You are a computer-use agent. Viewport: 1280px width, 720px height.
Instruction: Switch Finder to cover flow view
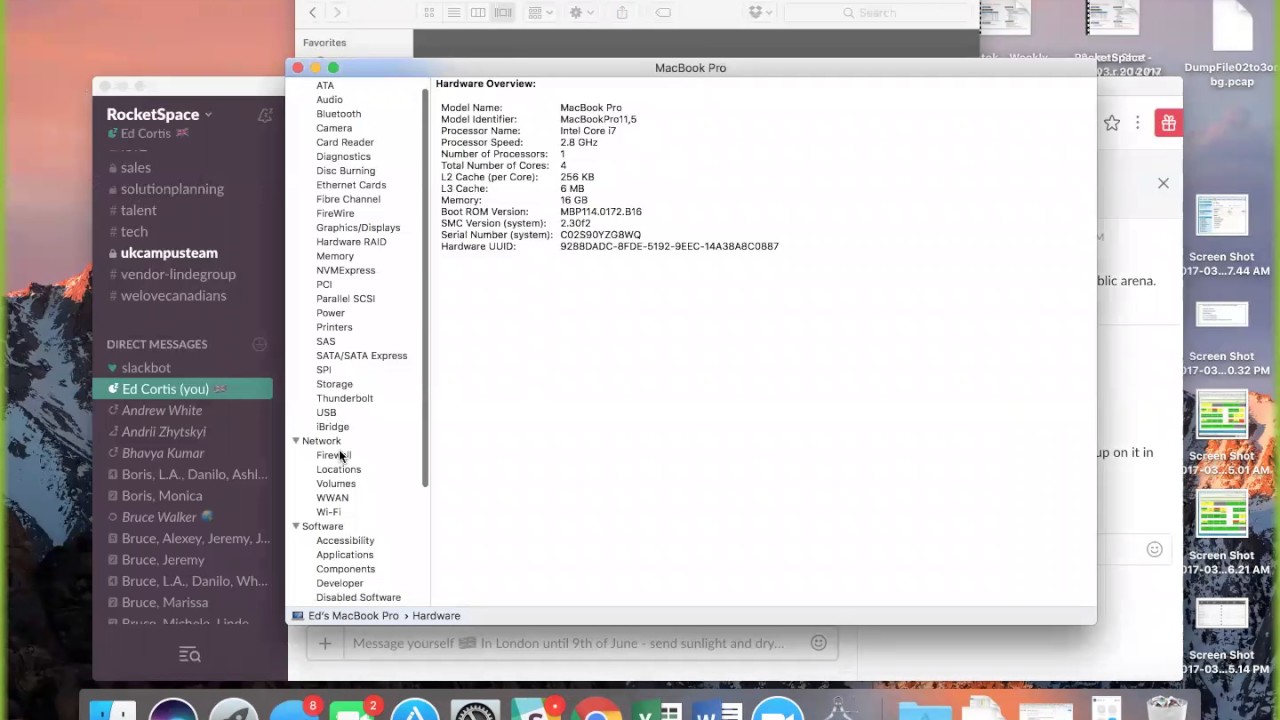pos(503,12)
